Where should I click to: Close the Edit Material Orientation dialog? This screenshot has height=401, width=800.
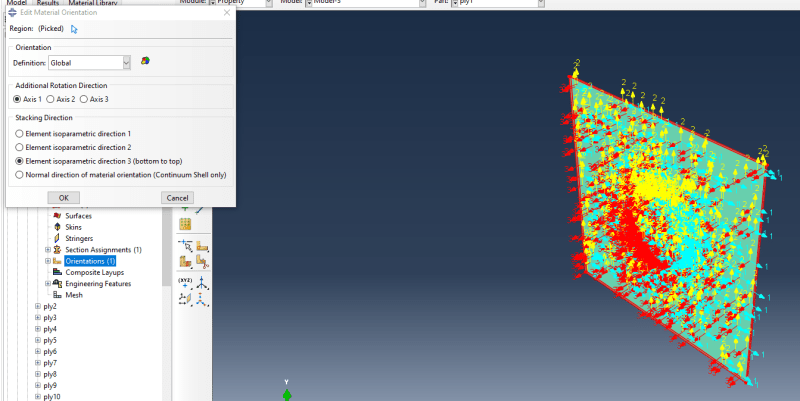tap(227, 12)
